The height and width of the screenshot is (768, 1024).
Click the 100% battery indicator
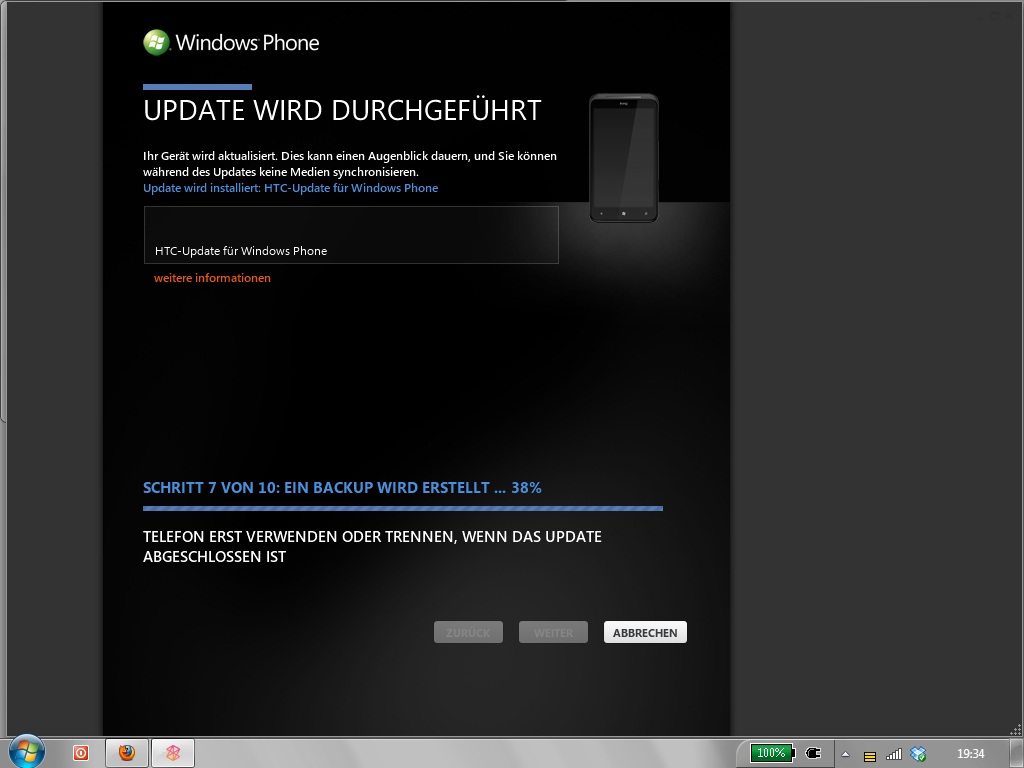point(773,753)
